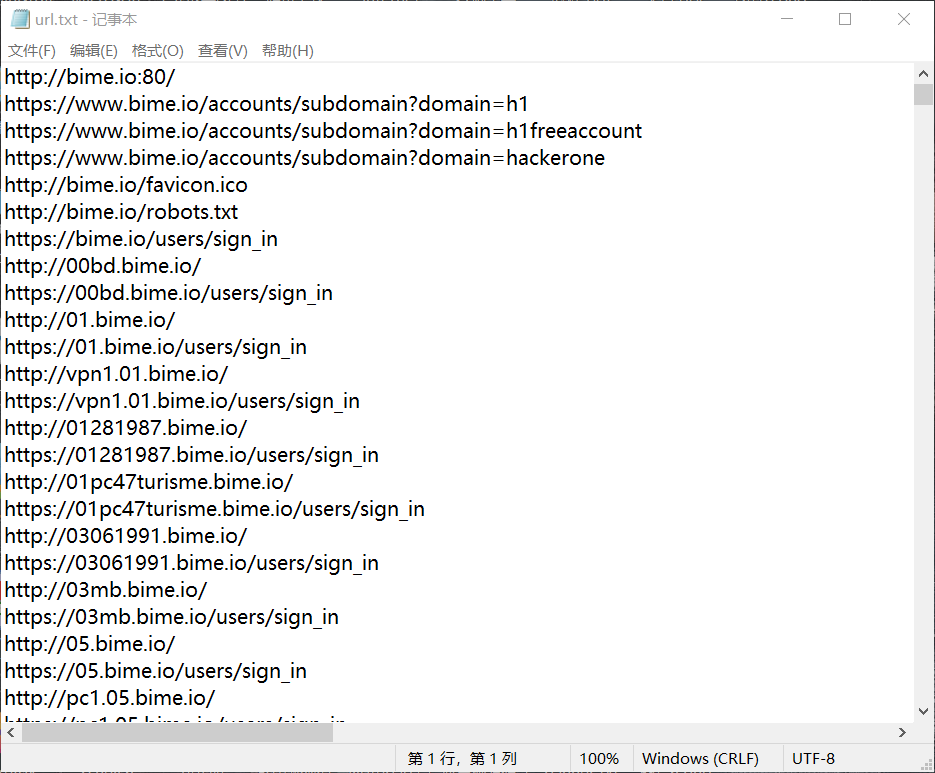Click line http://00bd.bime.io/
935x773 pixels.
[x=103, y=266]
